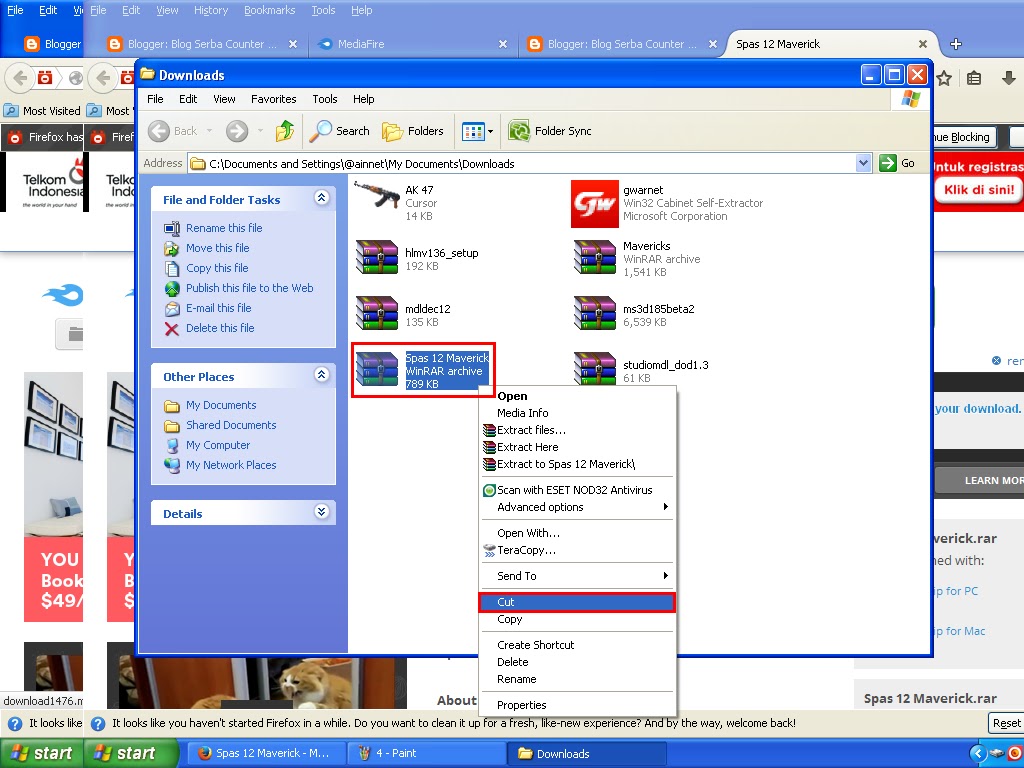The height and width of the screenshot is (768, 1024).
Task: Select the Spas 12 Maverick archive icon
Action: point(377,369)
